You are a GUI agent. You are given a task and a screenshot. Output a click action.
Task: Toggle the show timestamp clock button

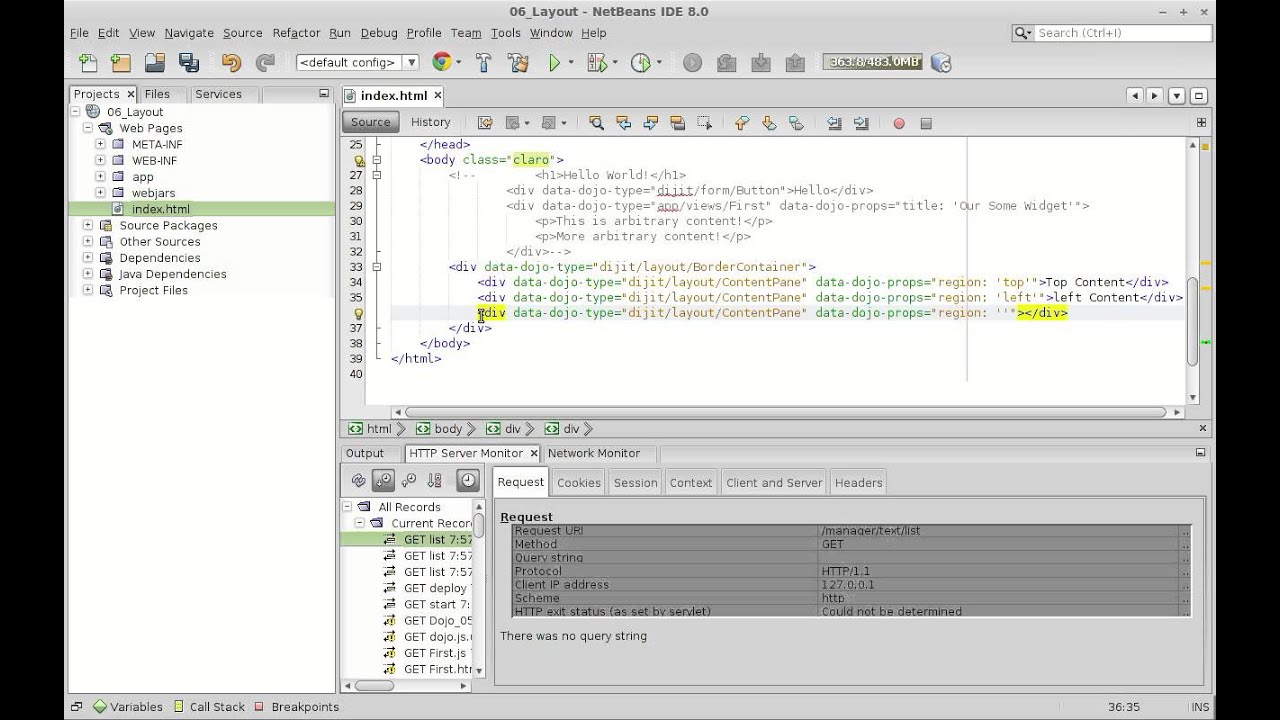click(468, 481)
